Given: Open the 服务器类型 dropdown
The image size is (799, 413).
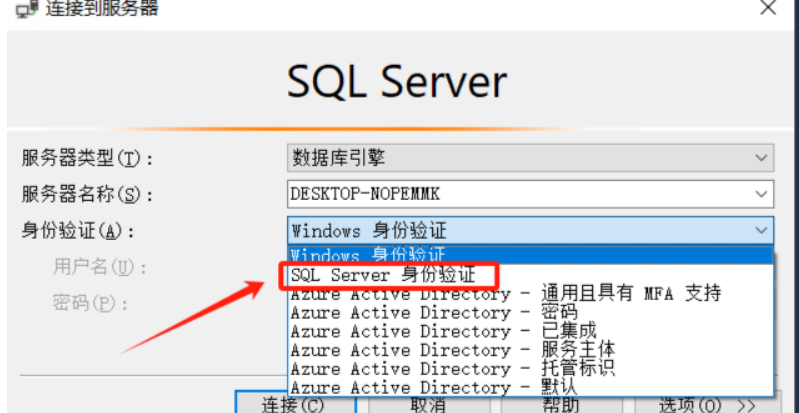Looking at the screenshot, I should pyautogui.click(x=530, y=158).
